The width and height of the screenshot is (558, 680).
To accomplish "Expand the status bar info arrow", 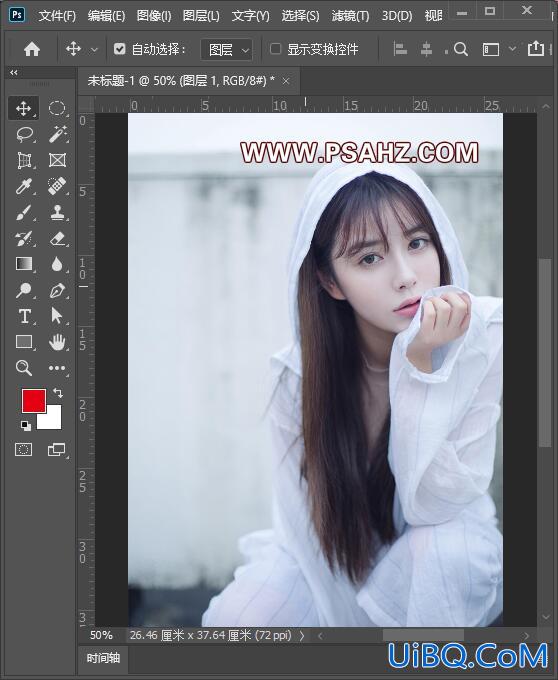I will click(302, 636).
